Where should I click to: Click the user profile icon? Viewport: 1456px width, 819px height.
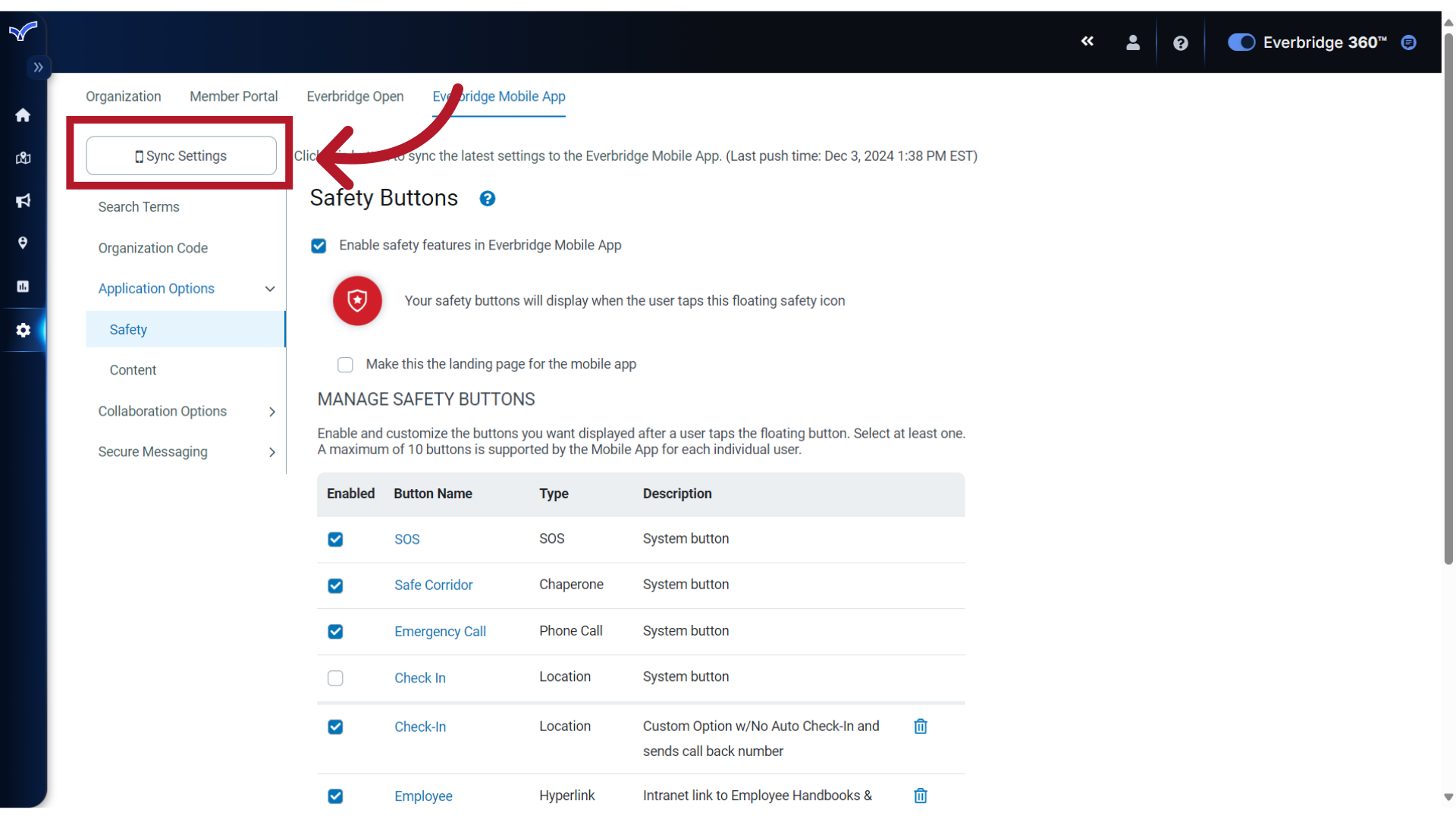1132,42
